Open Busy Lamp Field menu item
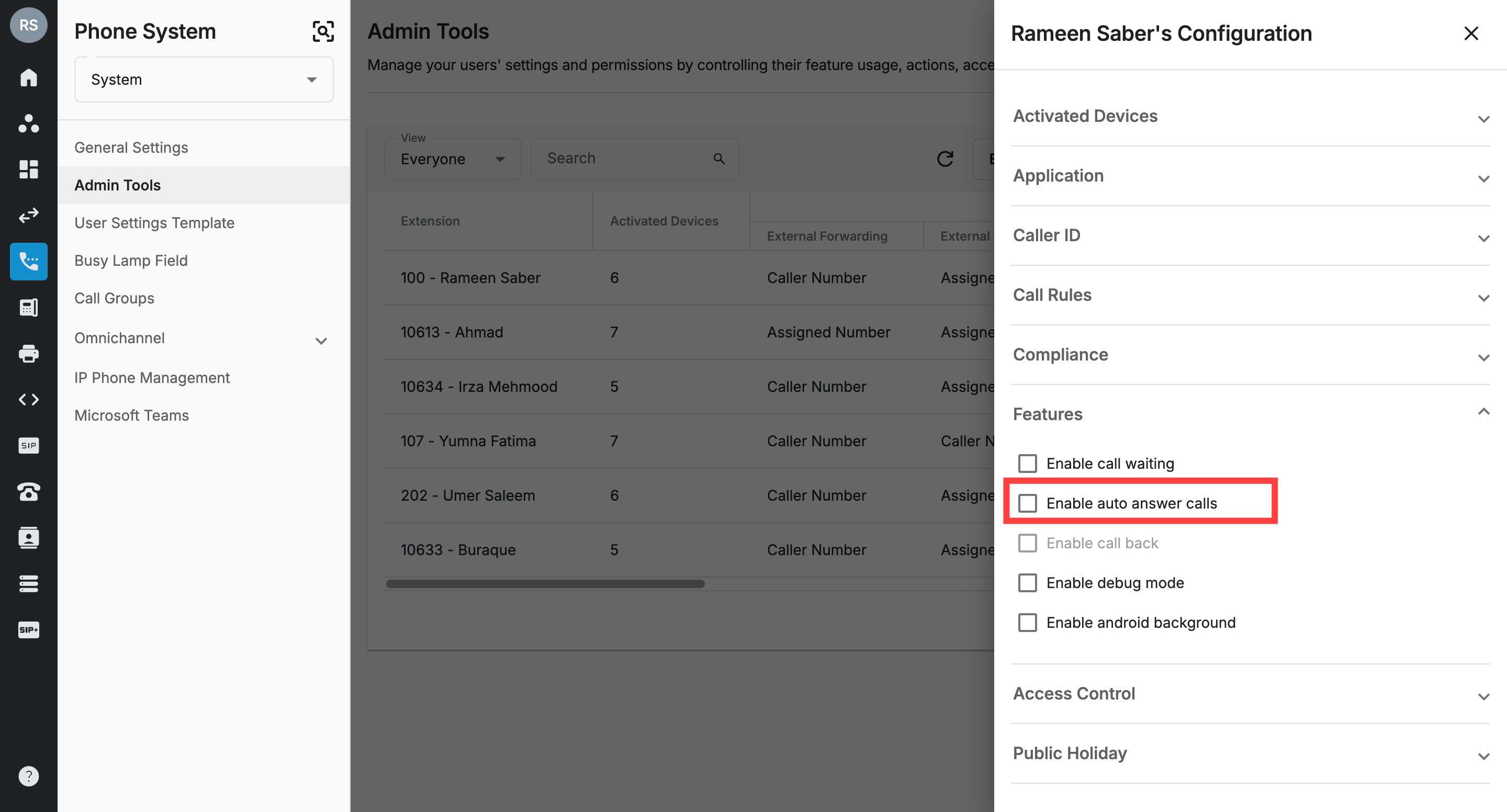This screenshot has height=812, width=1507. pyautogui.click(x=204, y=261)
